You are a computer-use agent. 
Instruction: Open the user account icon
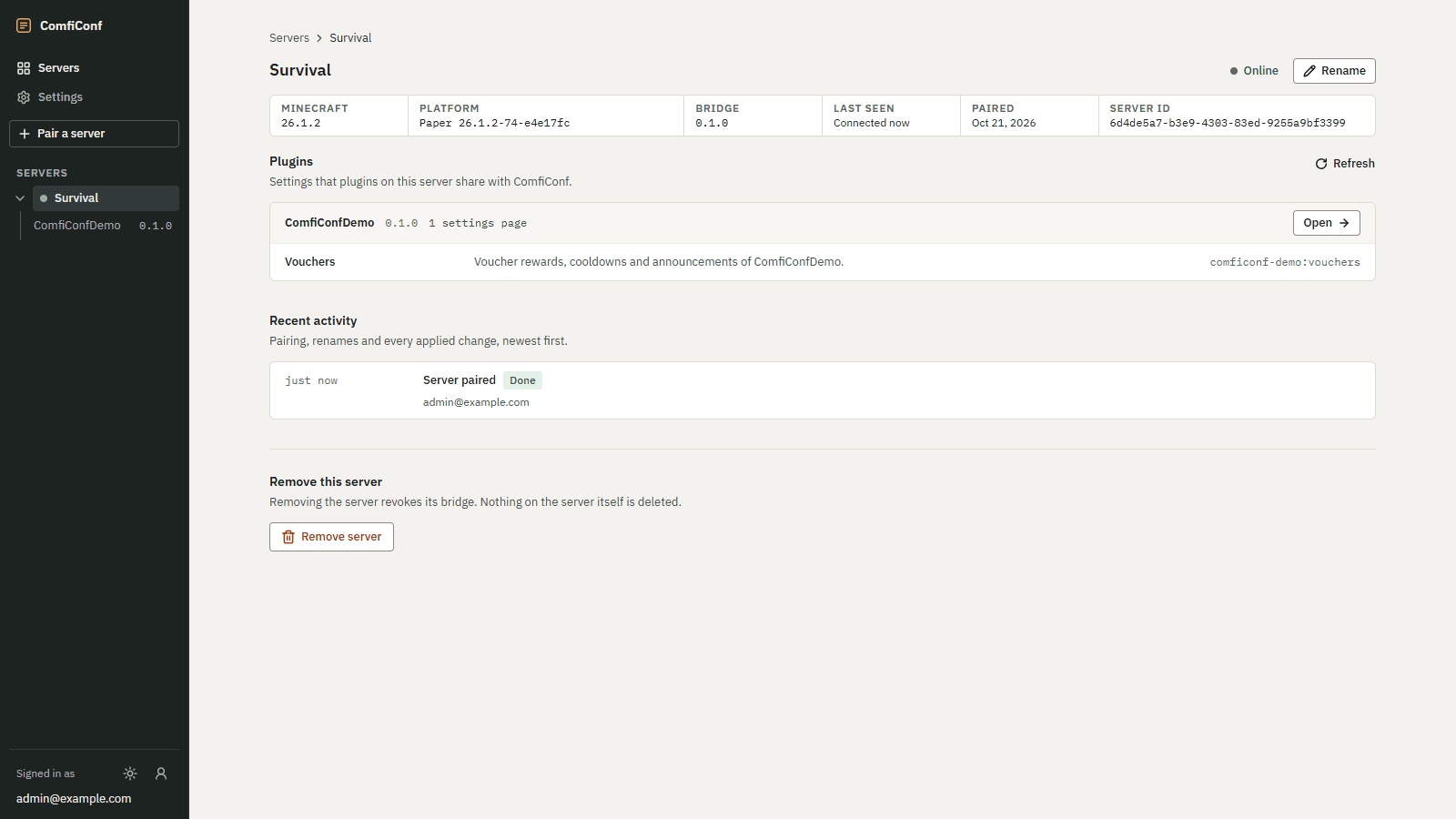(161, 773)
